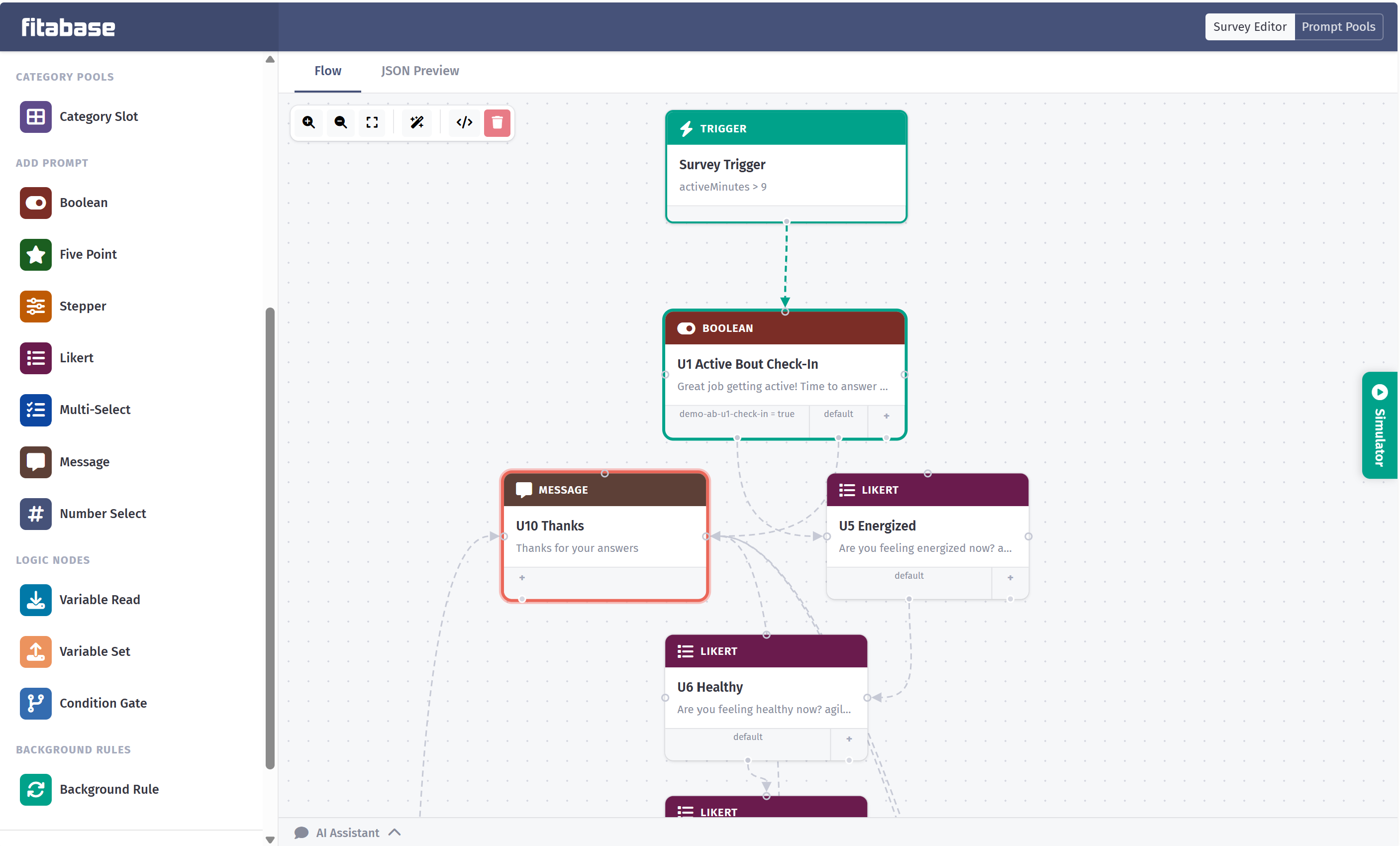This screenshot has width=1400, height=846.
Task: Add a Five Point prompt from sidebar
Action: pyautogui.click(x=35, y=254)
